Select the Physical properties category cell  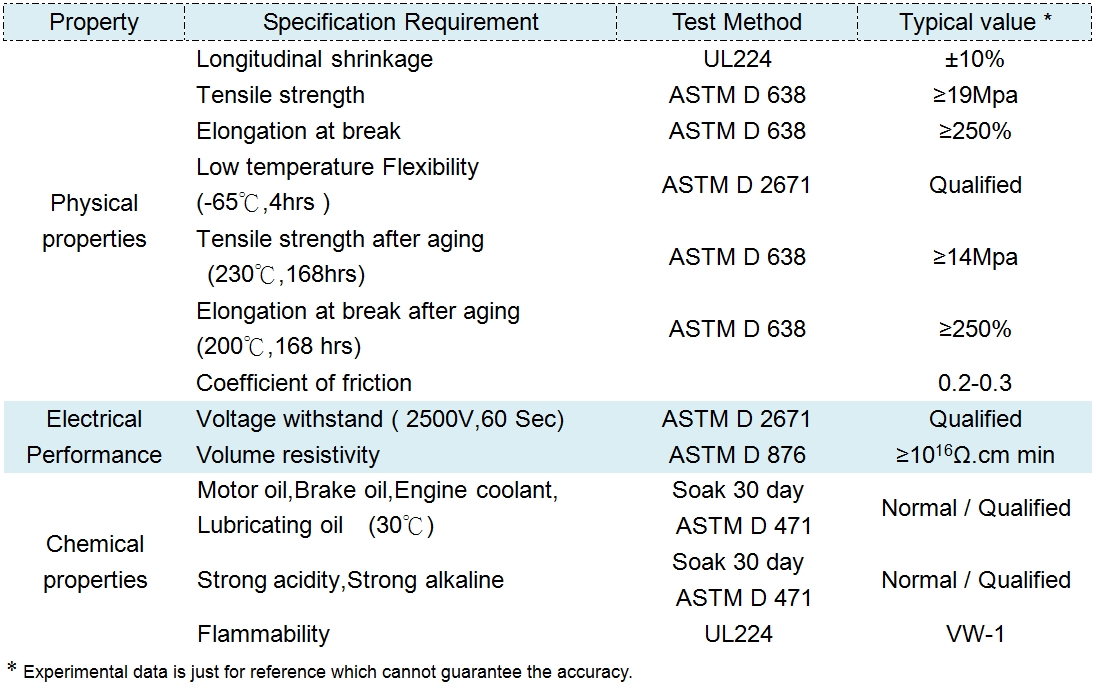[x=94, y=221]
